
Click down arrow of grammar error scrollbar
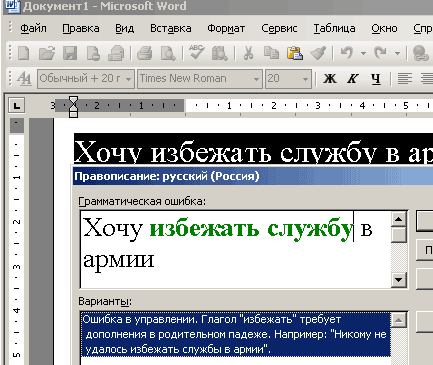[x=399, y=279]
